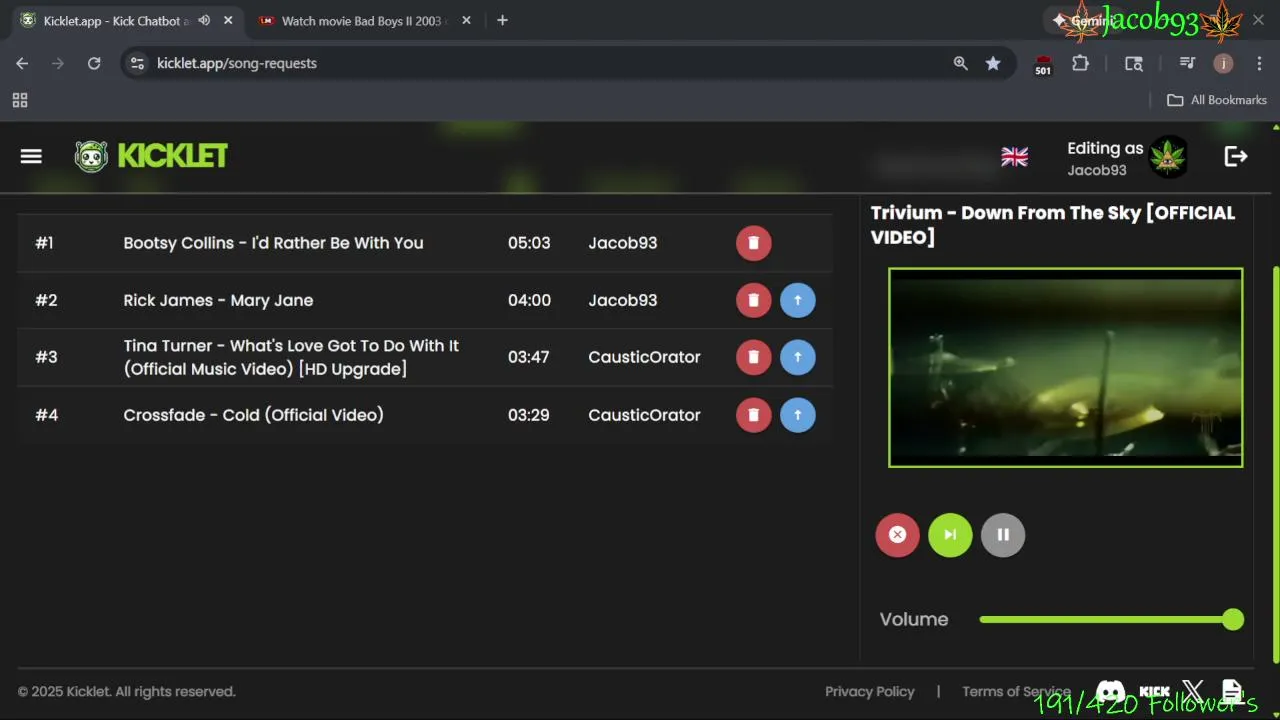Skip to the next song
The height and width of the screenshot is (720, 1280).
click(950, 535)
